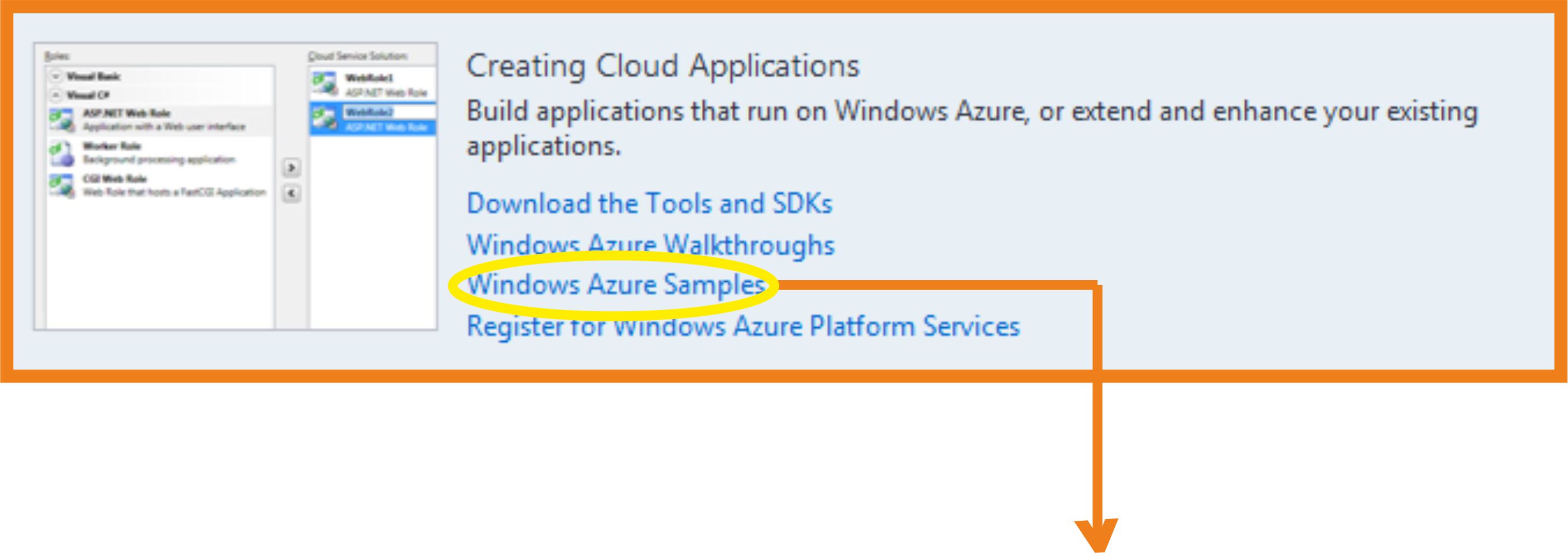Image resolution: width=1568 pixels, height=553 pixels.
Task: Open the circled Windows Azure Samples link
Action: (615, 285)
